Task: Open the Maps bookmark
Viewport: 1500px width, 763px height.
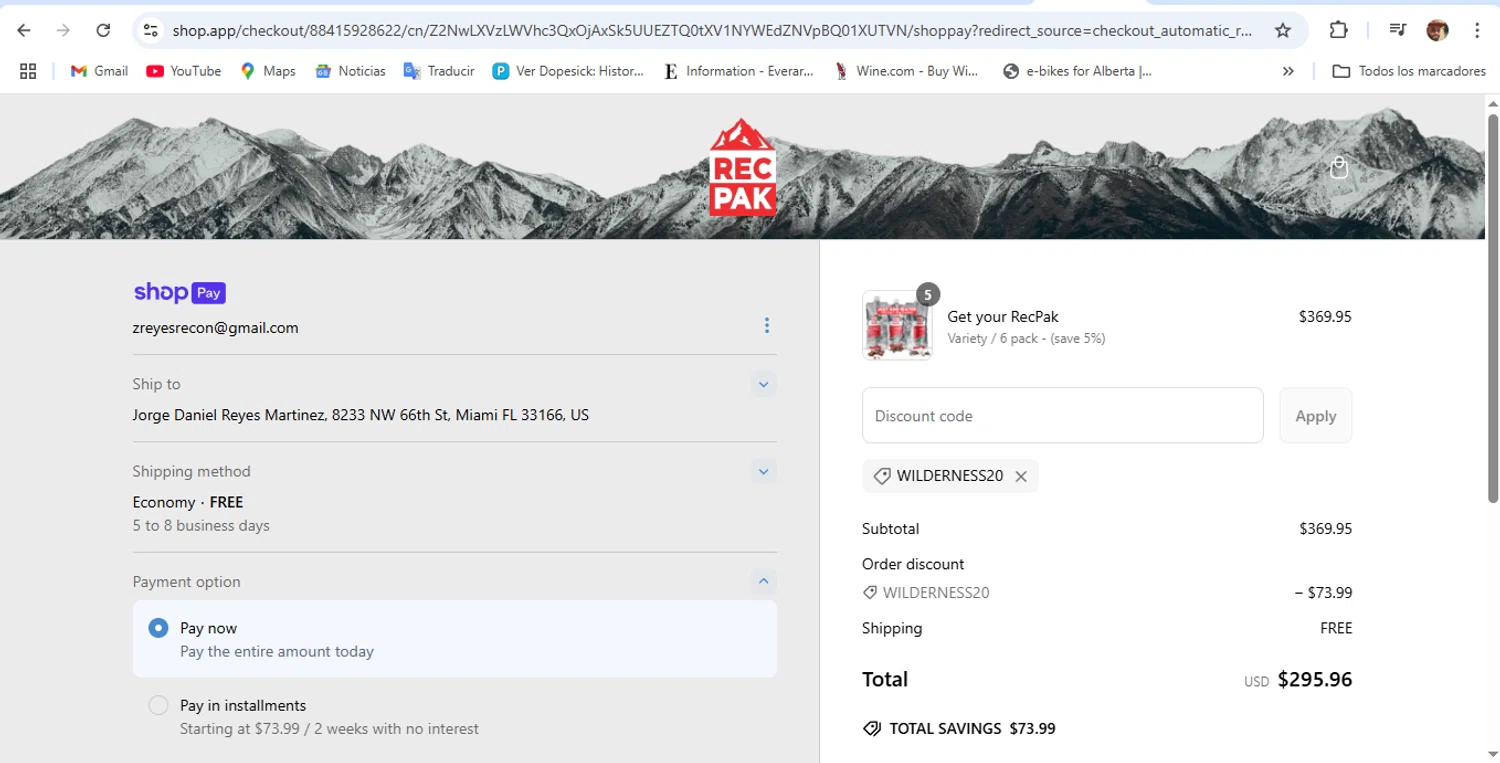Action: [x=268, y=71]
